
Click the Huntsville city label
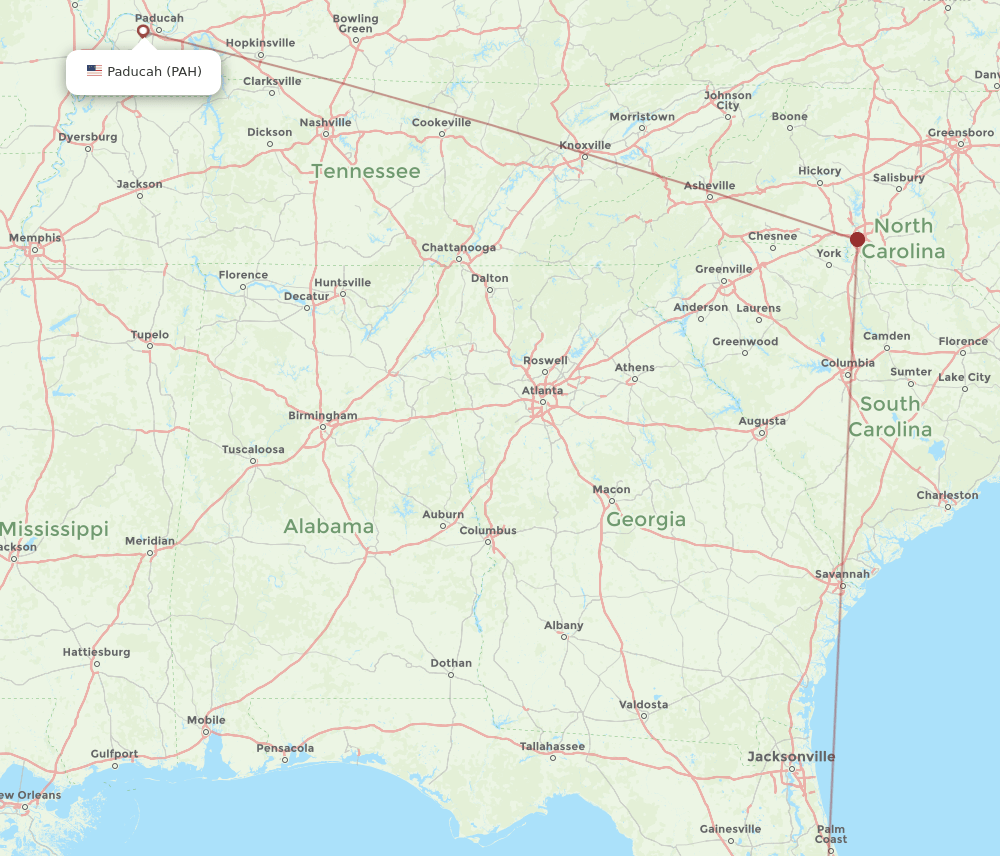[342, 283]
